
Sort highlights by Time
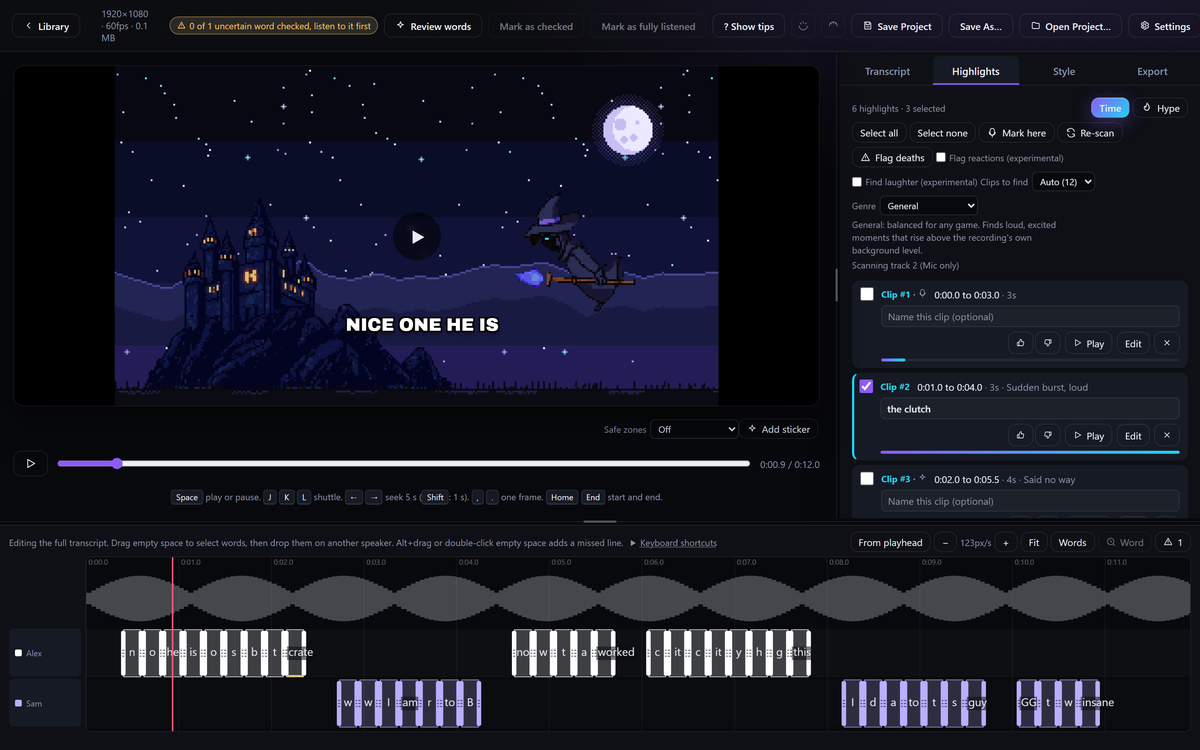pos(1110,108)
